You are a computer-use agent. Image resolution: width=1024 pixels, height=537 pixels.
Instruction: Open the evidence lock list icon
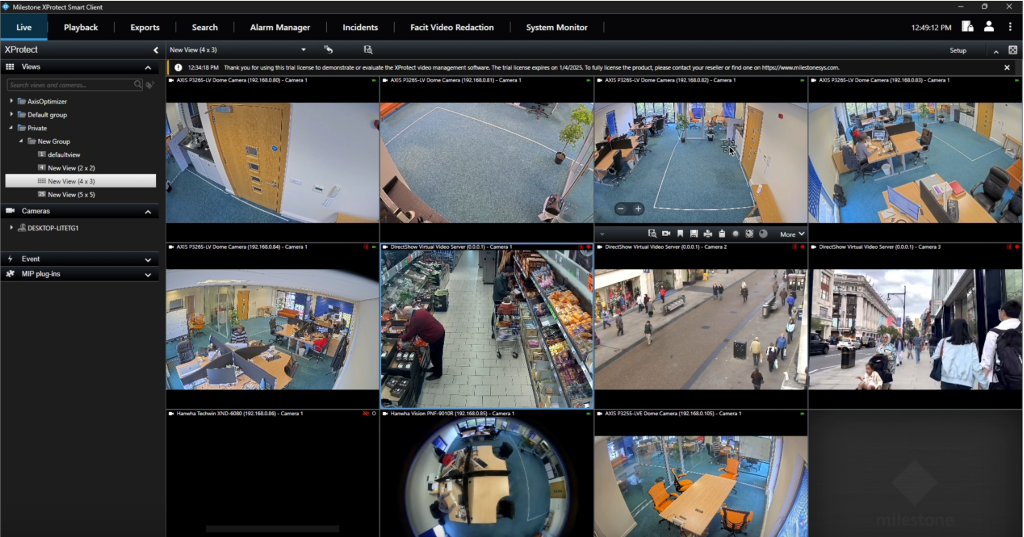tap(967, 27)
